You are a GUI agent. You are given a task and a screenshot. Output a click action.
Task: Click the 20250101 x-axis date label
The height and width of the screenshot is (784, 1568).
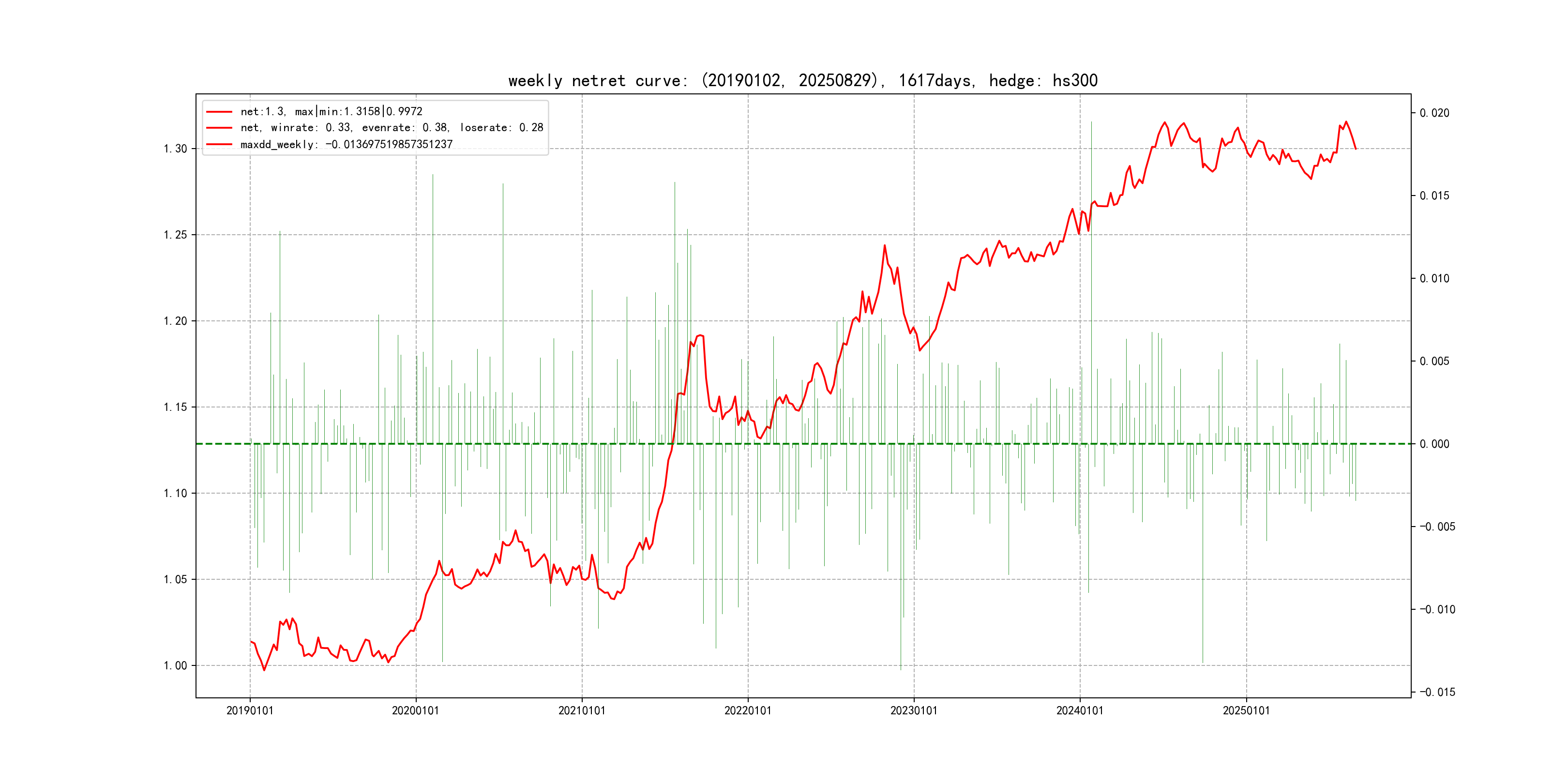(x=1246, y=710)
